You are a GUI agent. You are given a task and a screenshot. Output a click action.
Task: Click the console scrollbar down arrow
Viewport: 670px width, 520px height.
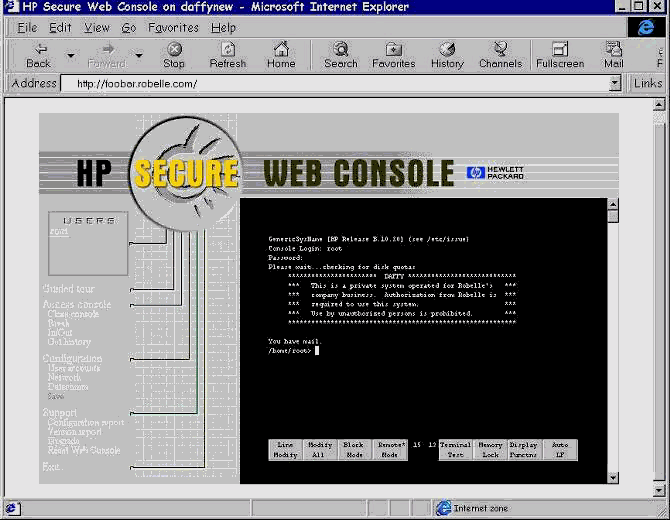click(613, 478)
